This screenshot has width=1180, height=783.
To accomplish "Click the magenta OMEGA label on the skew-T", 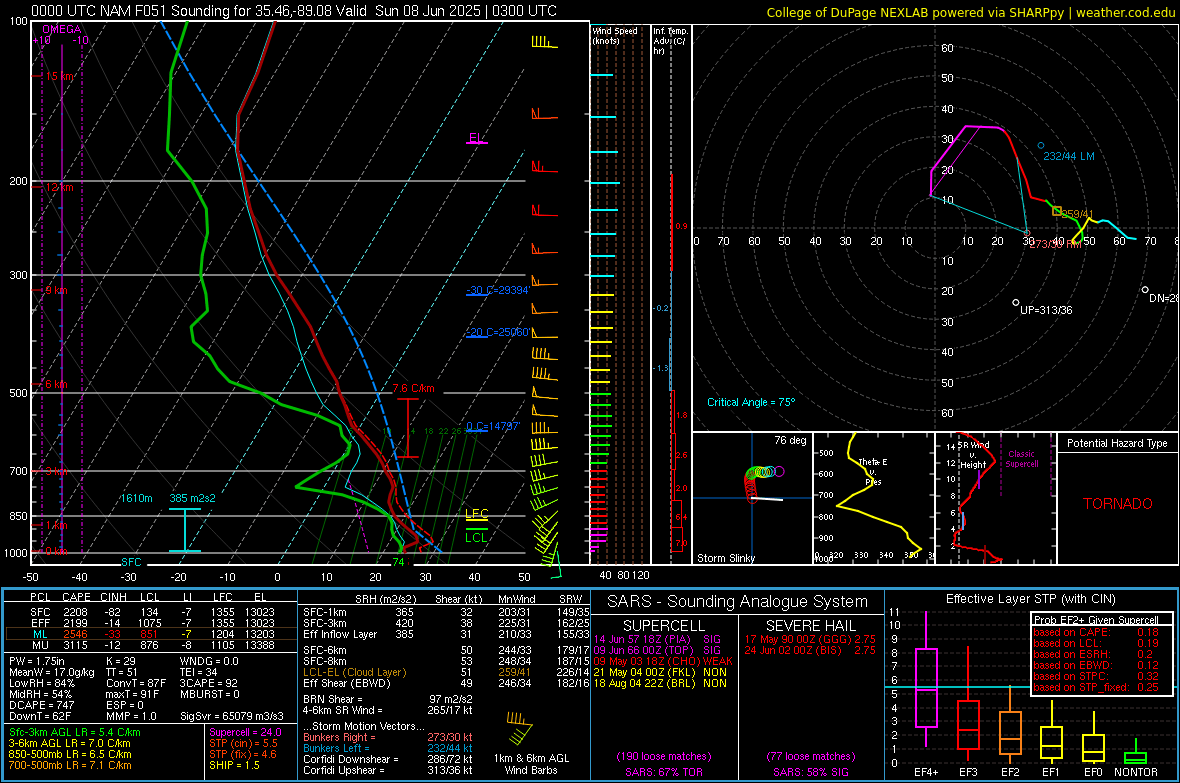I will tap(62, 29).
